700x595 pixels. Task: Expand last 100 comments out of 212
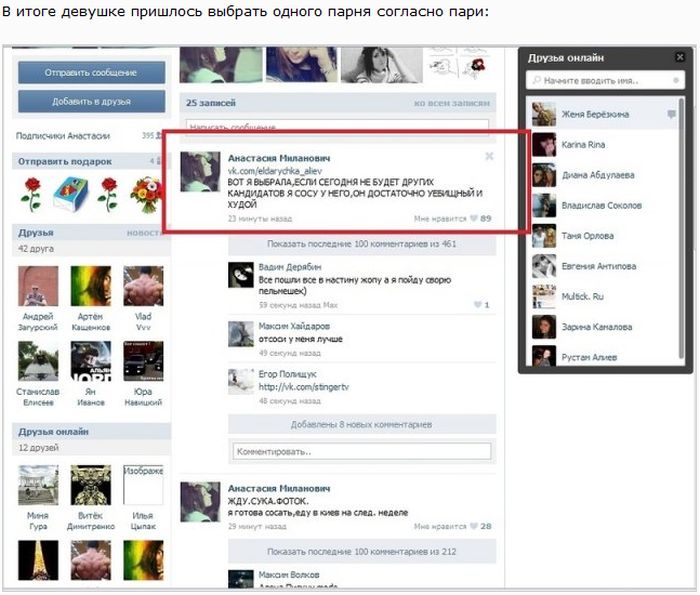pos(361,551)
